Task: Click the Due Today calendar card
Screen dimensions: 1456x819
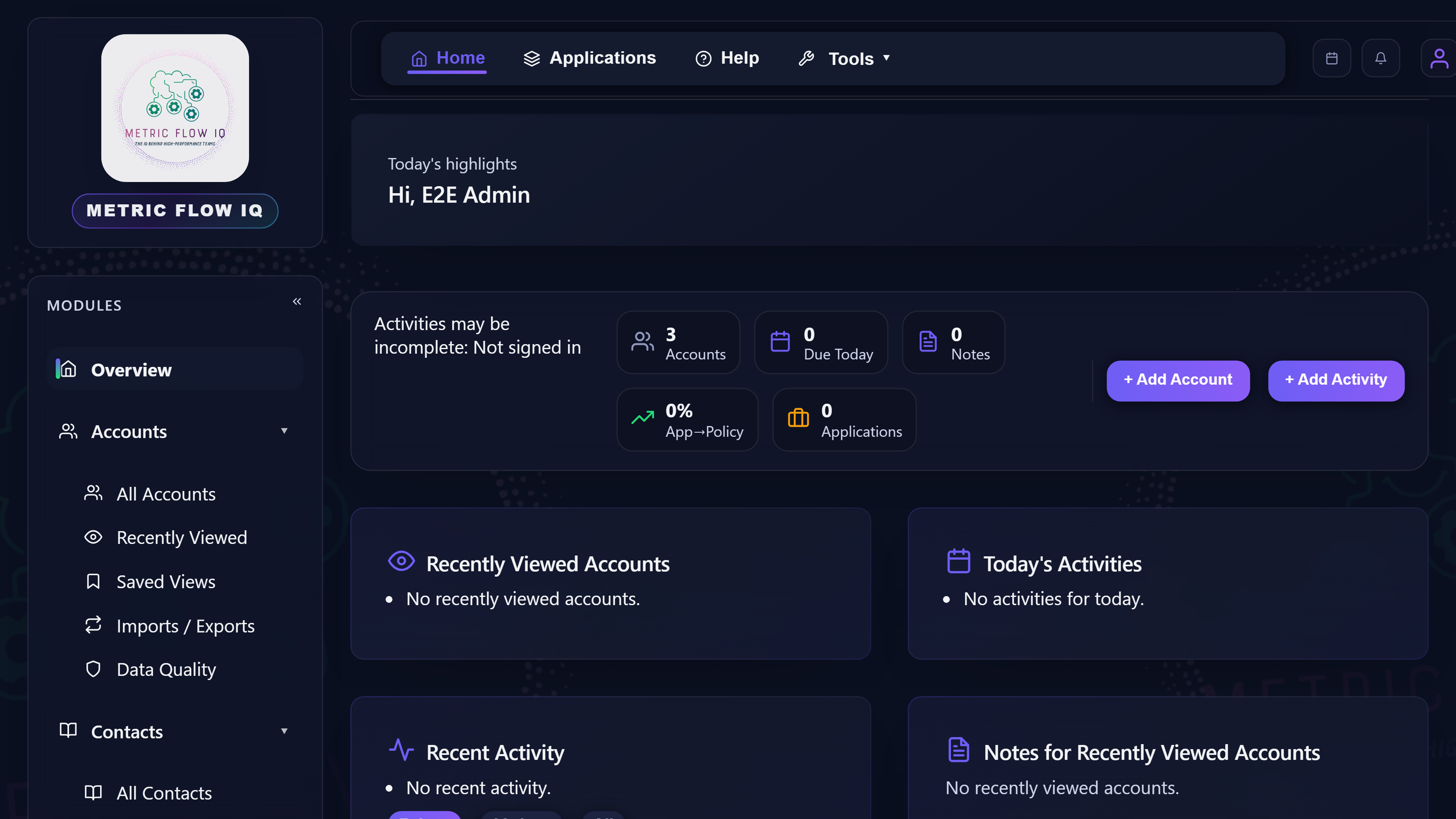Action: 821,342
